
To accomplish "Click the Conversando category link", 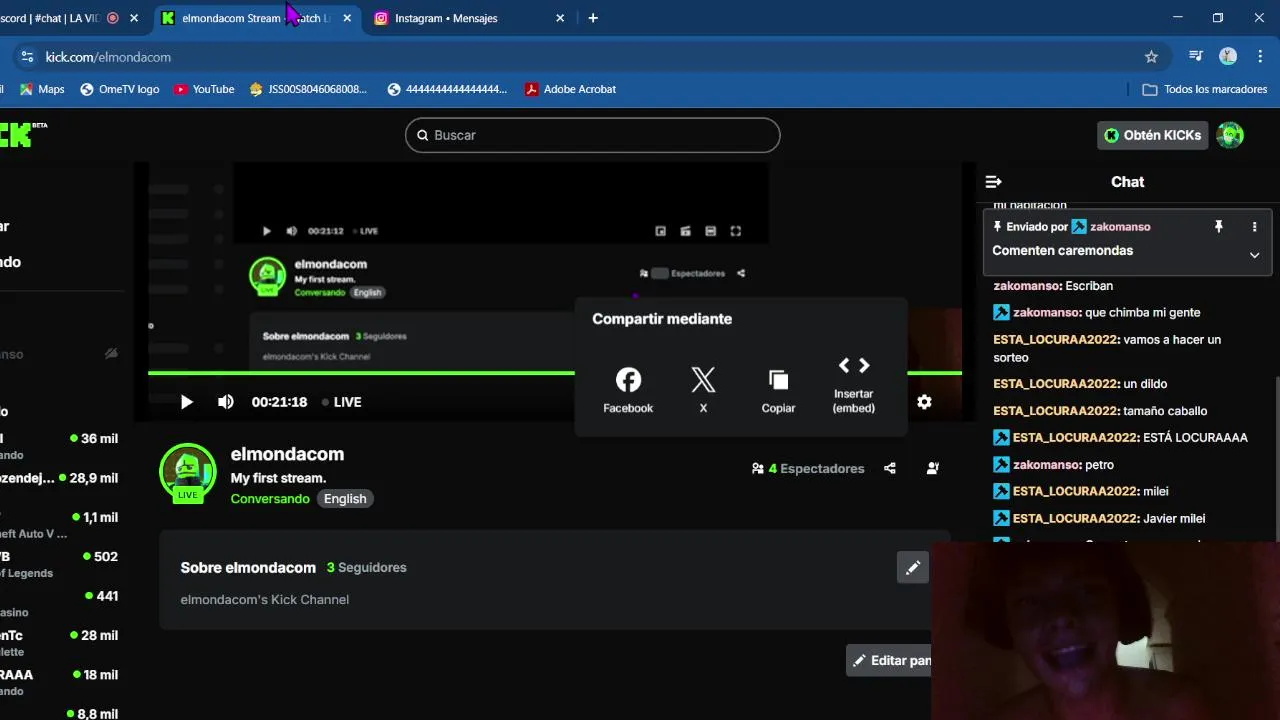I will pyautogui.click(x=270, y=499).
